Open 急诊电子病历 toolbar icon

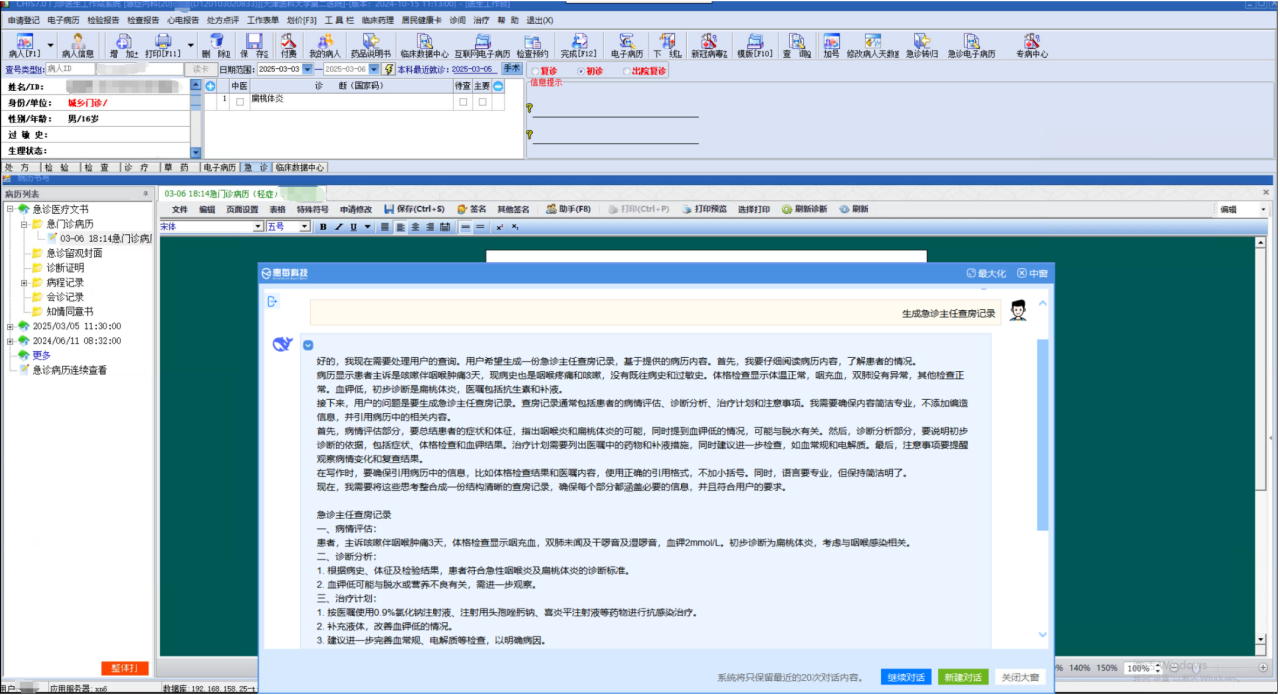coord(972,45)
